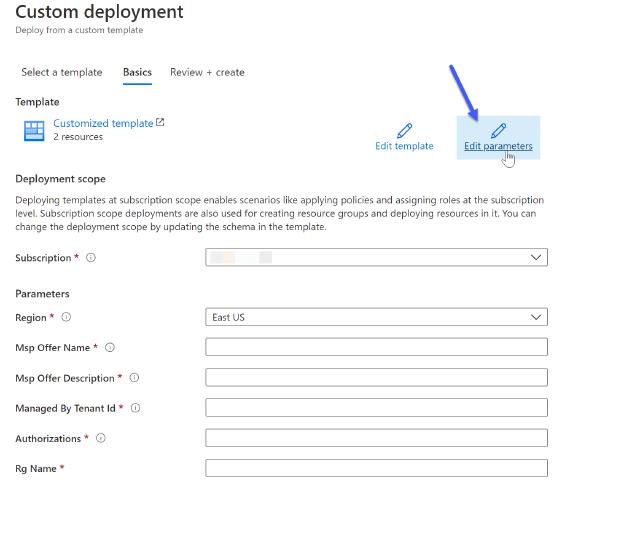Image resolution: width=640 pixels, height=540 pixels.
Task: Select the Rg Name text field
Action: click(376, 467)
